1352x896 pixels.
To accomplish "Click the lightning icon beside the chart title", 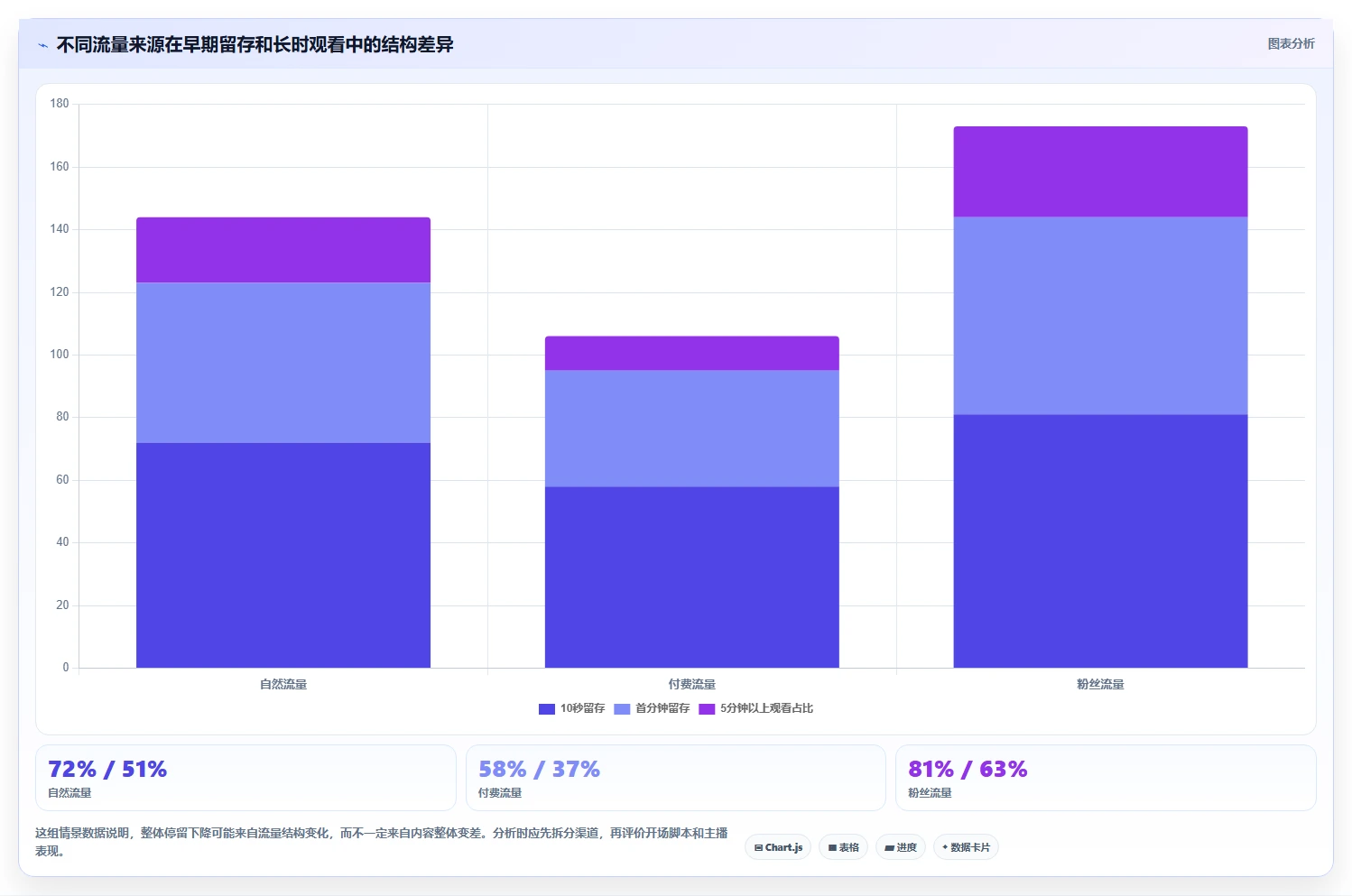I will [x=42, y=45].
